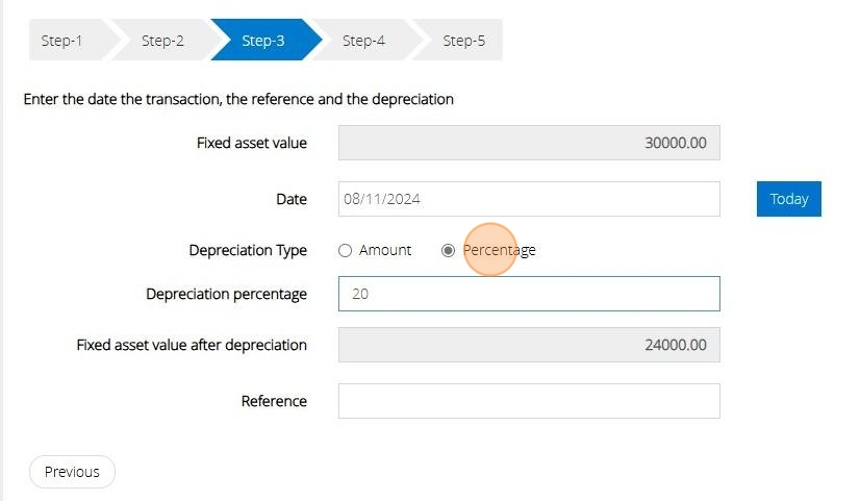Switch to the Step-5 wizard tab
The height and width of the screenshot is (501, 860).
point(464,41)
